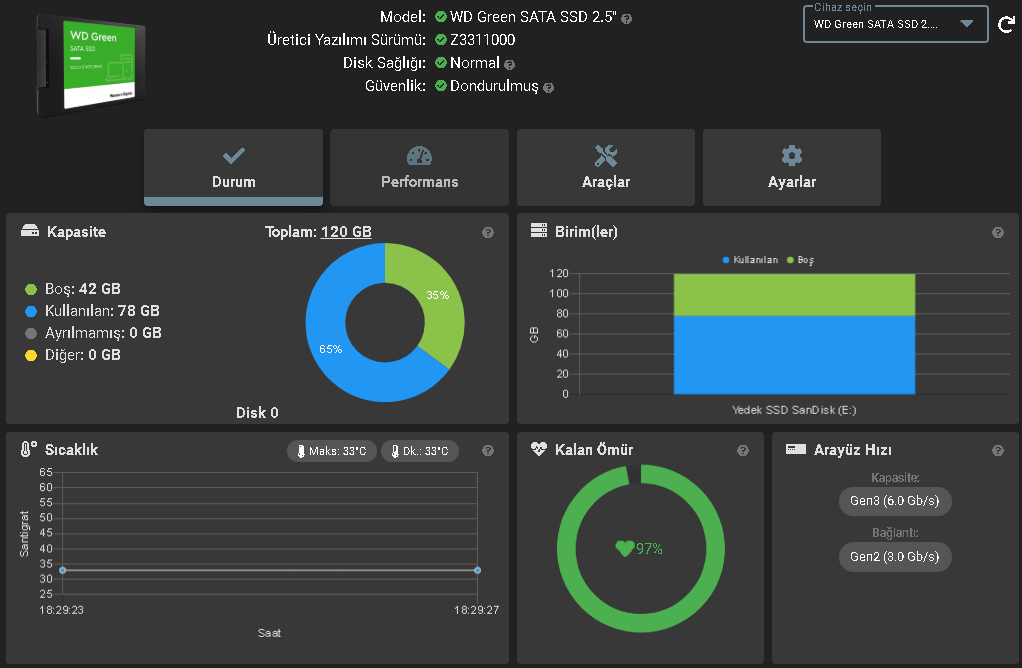Open the Performans tab

click(x=419, y=167)
